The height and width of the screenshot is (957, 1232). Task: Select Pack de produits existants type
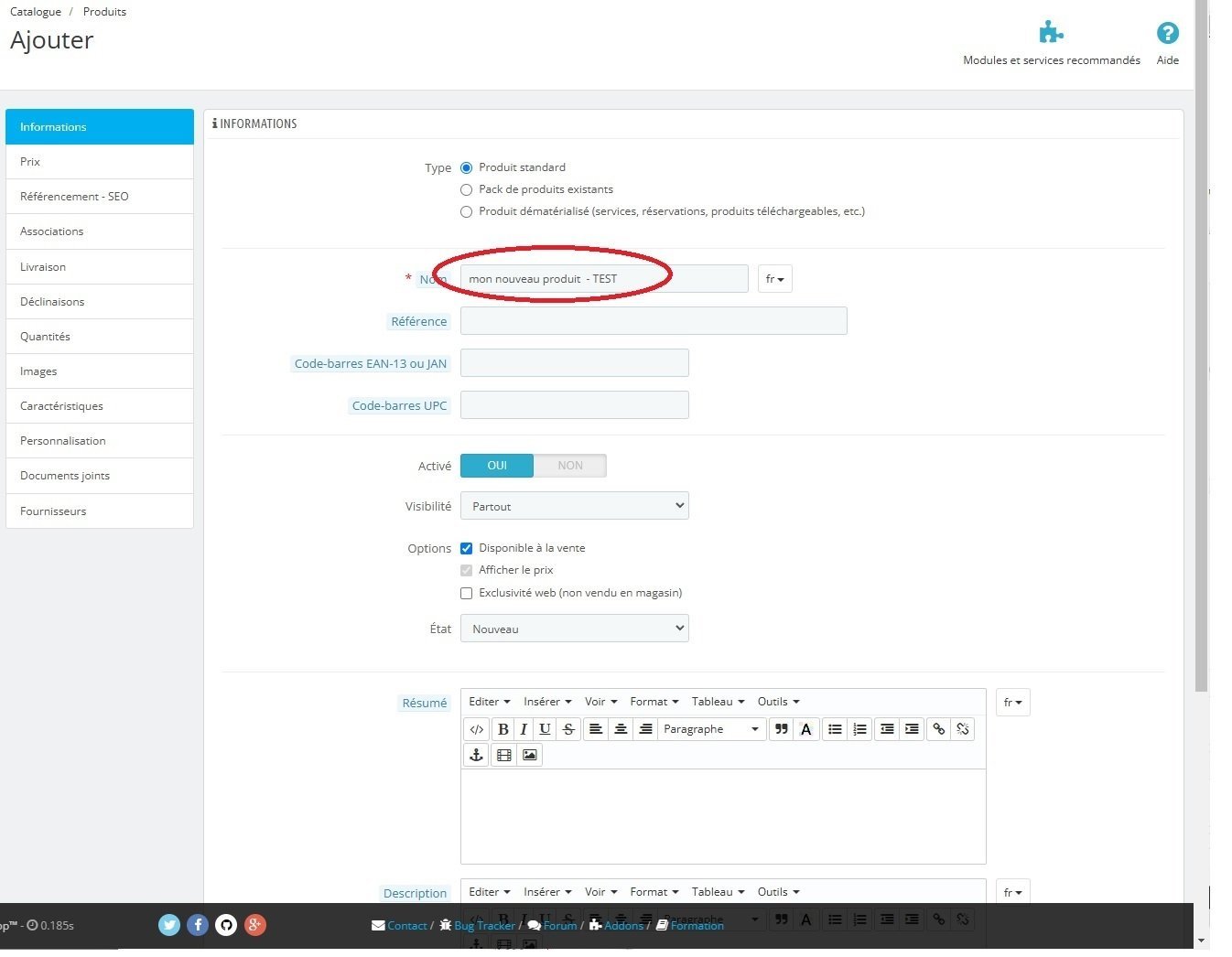pyautogui.click(x=467, y=190)
